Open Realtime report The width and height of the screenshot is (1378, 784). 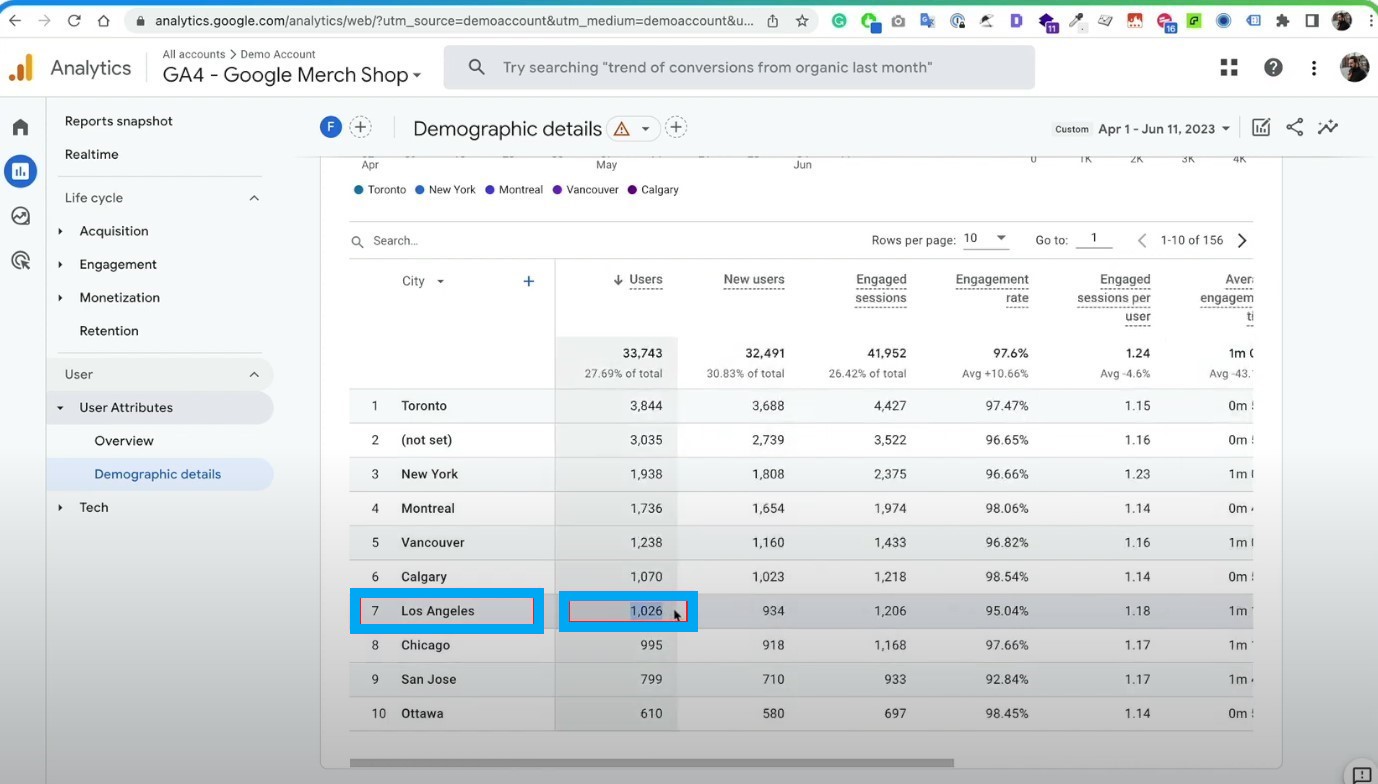tap(91, 154)
